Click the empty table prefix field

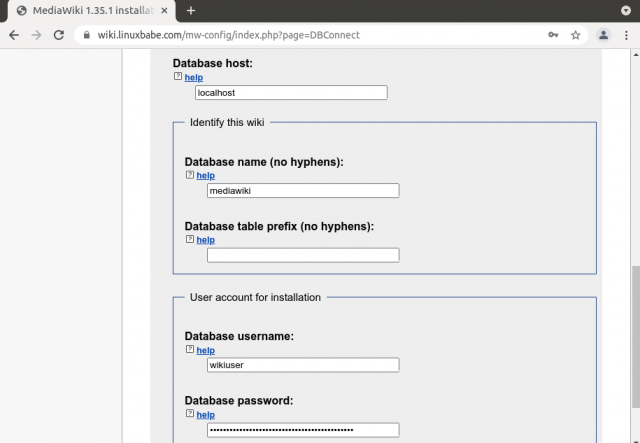(302, 255)
